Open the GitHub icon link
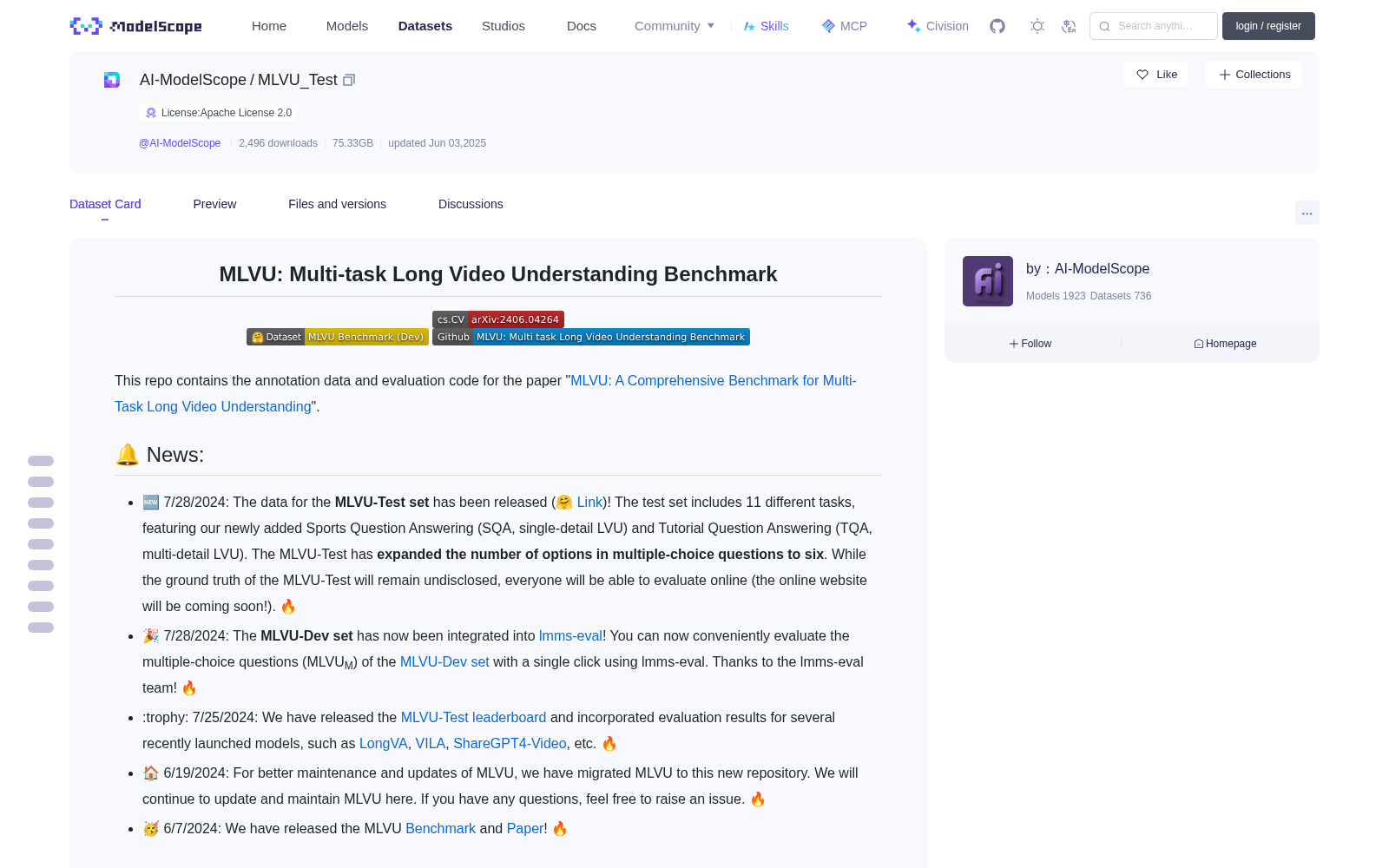This screenshot has height=868, width=1389. point(997,26)
